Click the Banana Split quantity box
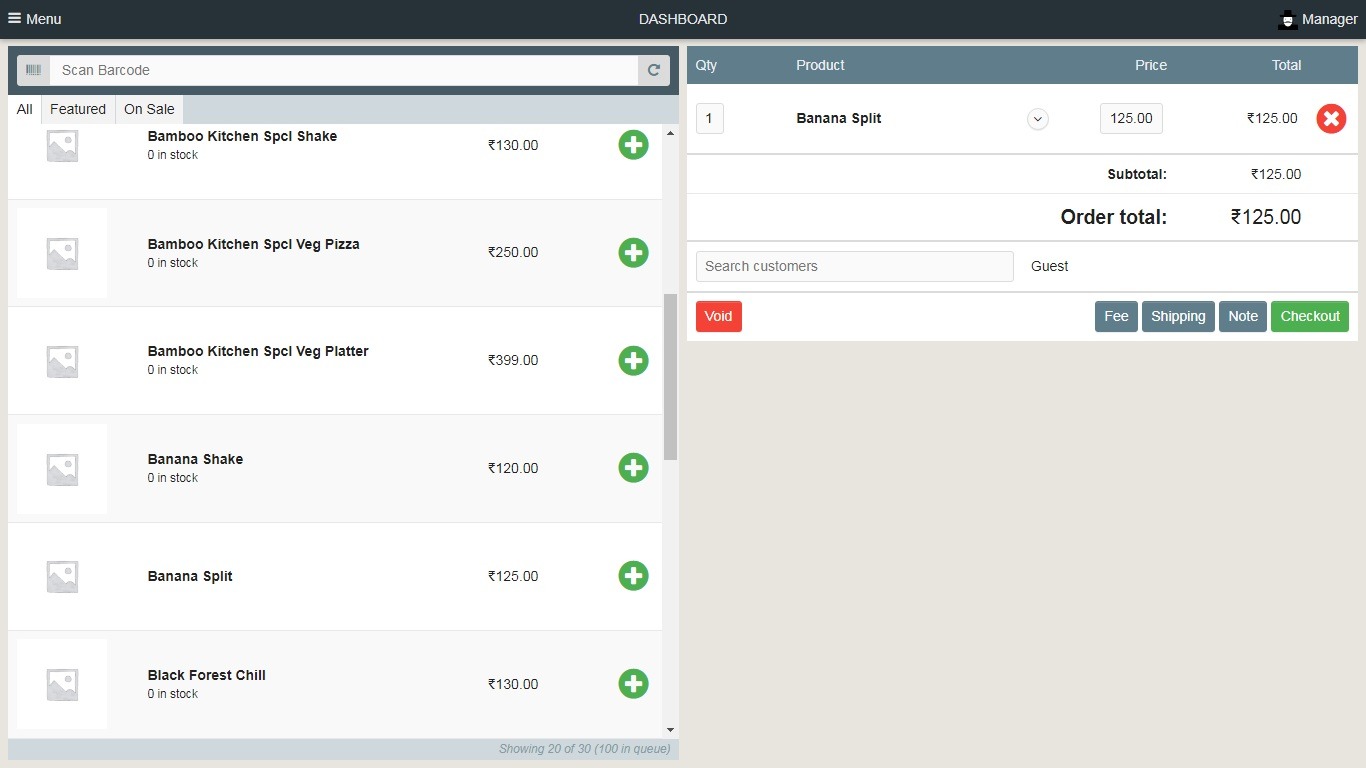 [x=709, y=119]
